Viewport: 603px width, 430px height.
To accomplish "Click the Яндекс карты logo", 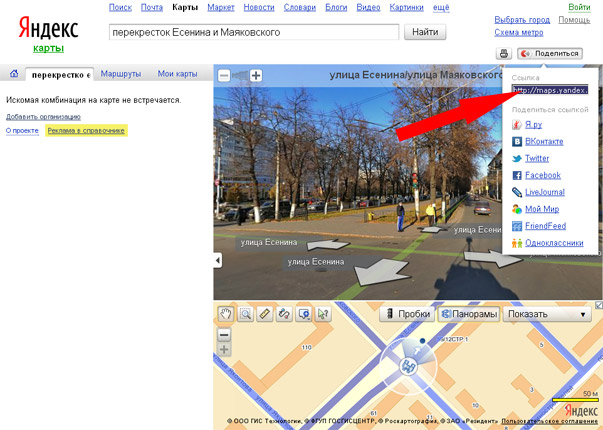I will (x=48, y=34).
